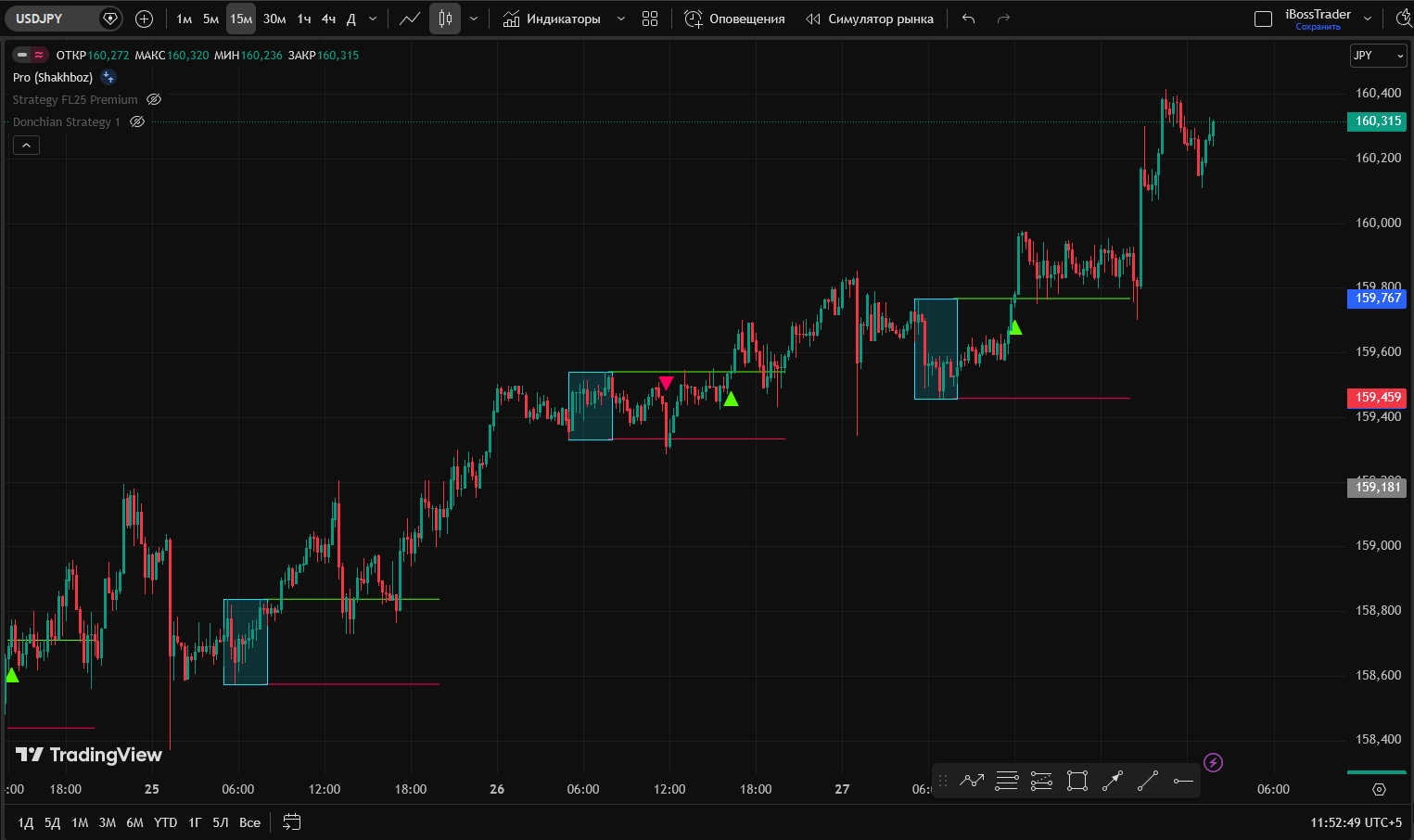The image size is (1414, 840).
Task: Click the diamond icon beside USDJPY
Action: pyautogui.click(x=110, y=19)
